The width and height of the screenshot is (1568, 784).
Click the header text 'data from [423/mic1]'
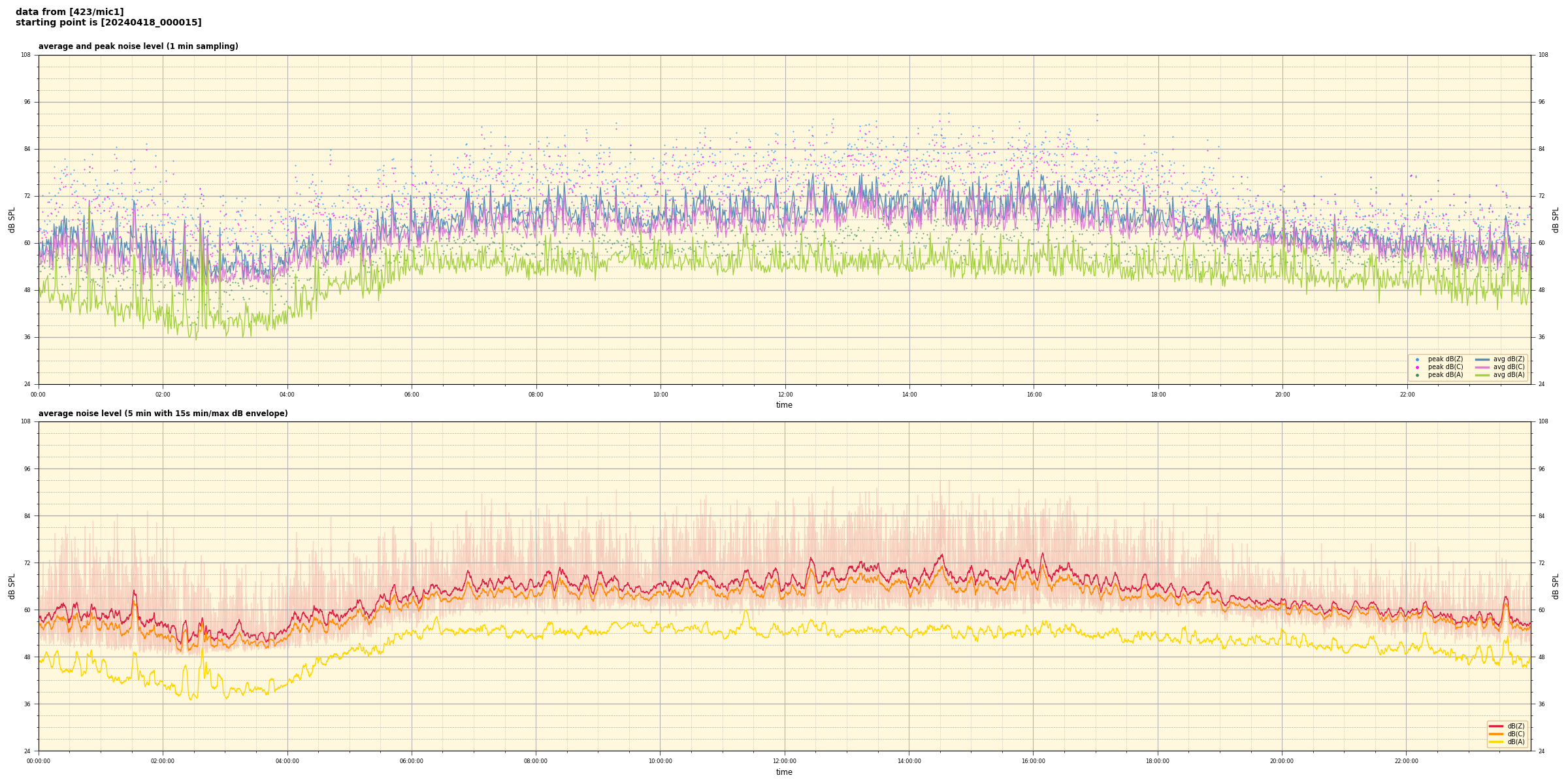[x=69, y=12]
